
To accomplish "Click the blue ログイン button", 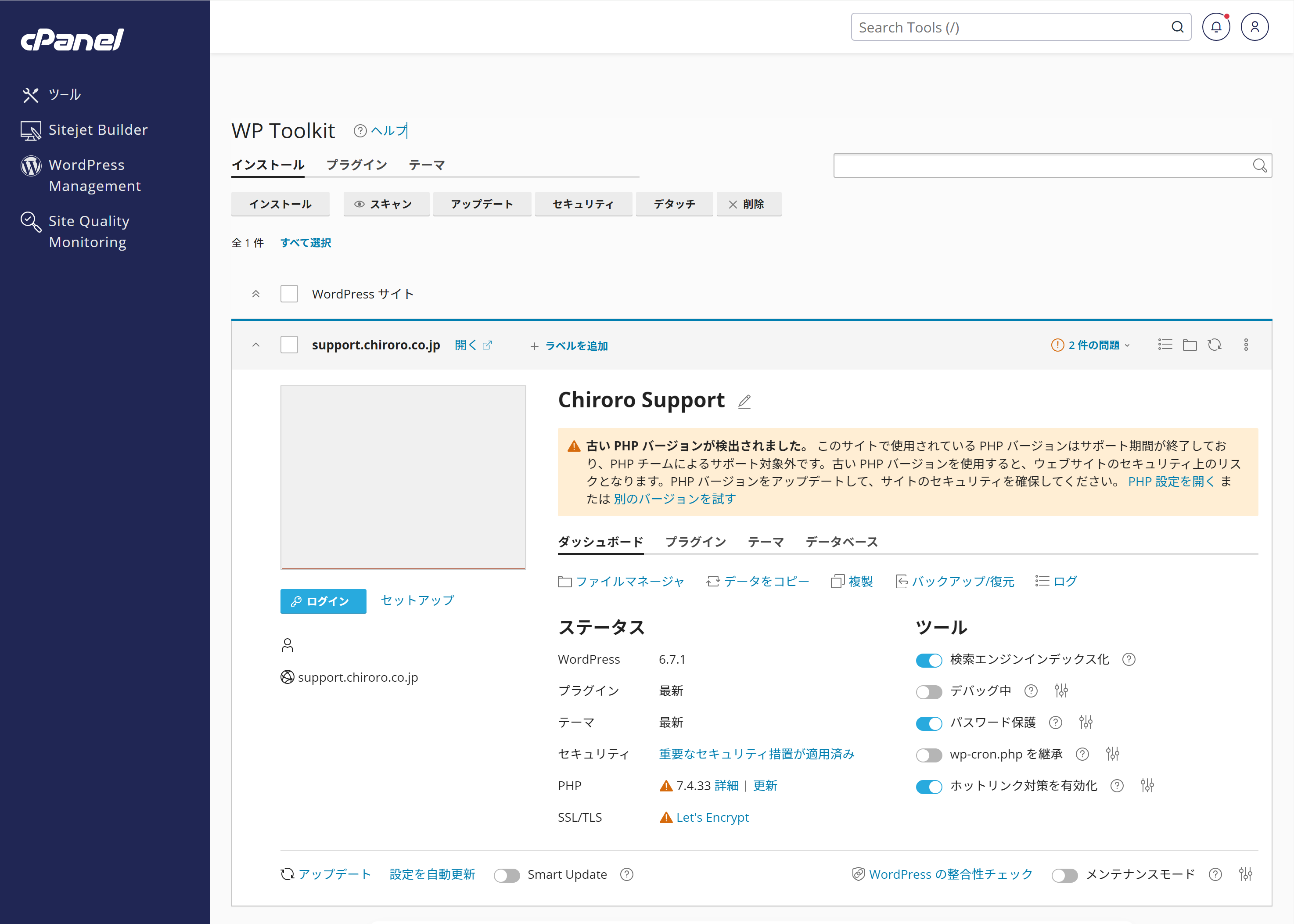I will [323, 601].
